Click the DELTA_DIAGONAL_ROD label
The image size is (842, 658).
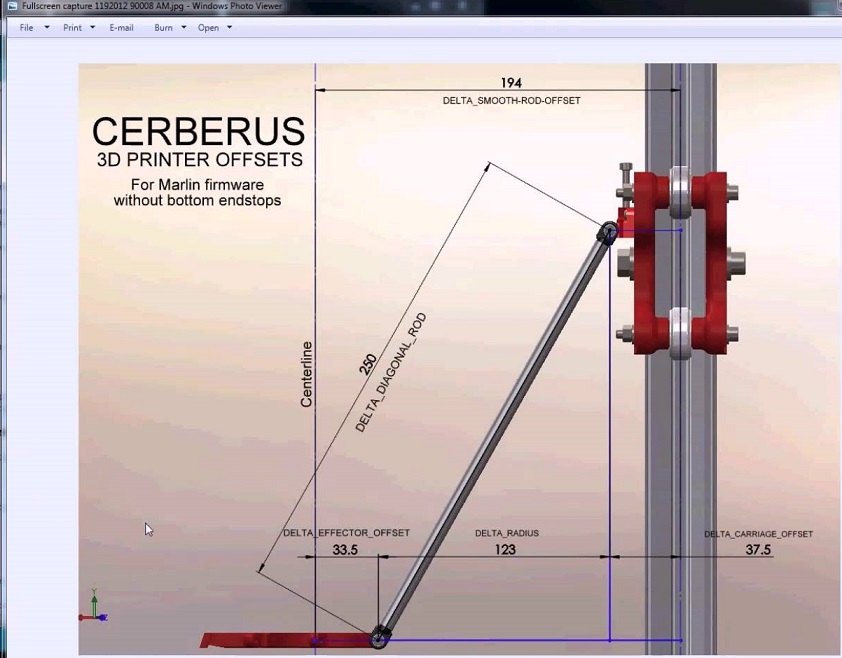(x=391, y=372)
